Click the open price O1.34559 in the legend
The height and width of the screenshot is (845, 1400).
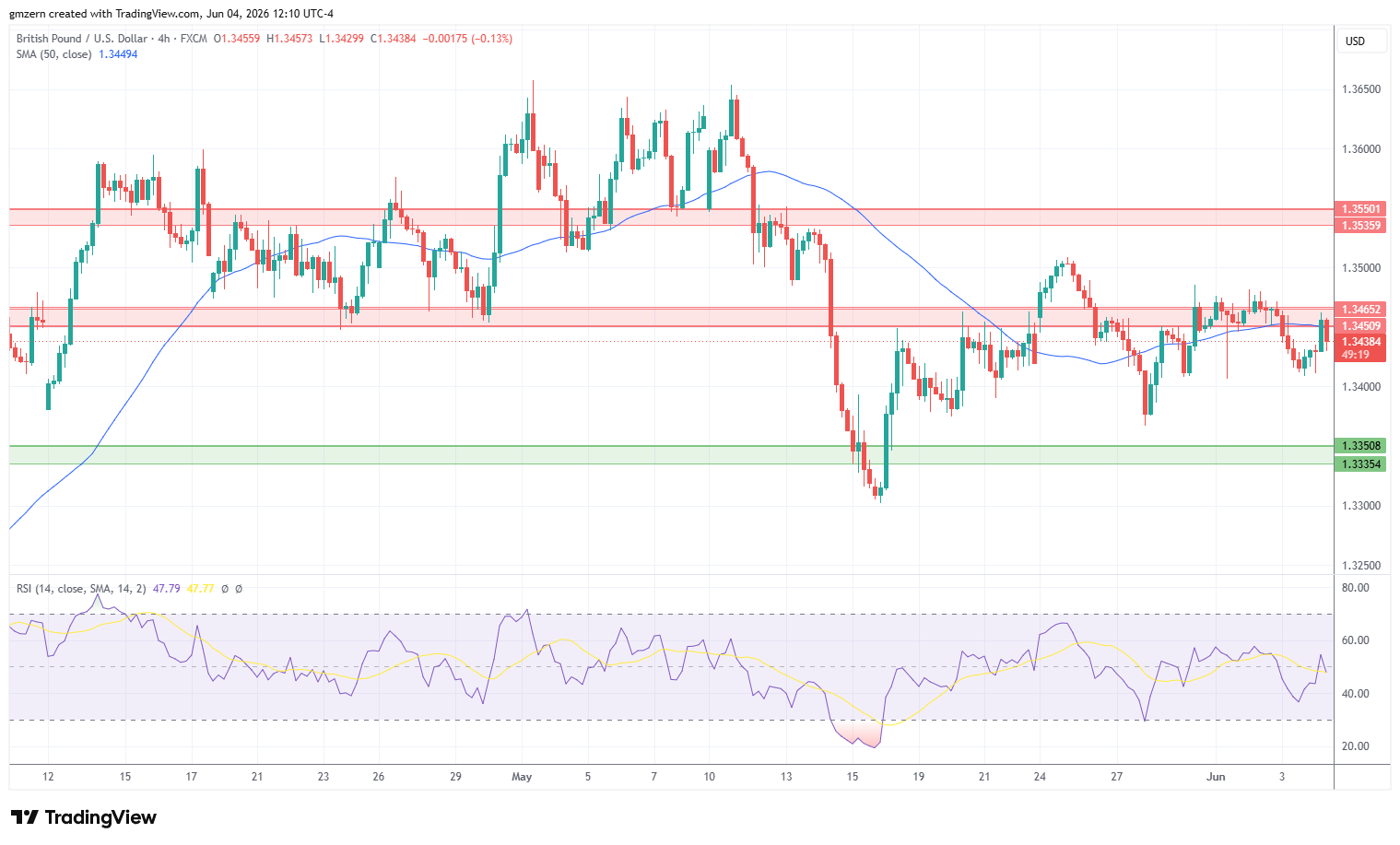pyautogui.click(x=237, y=39)
